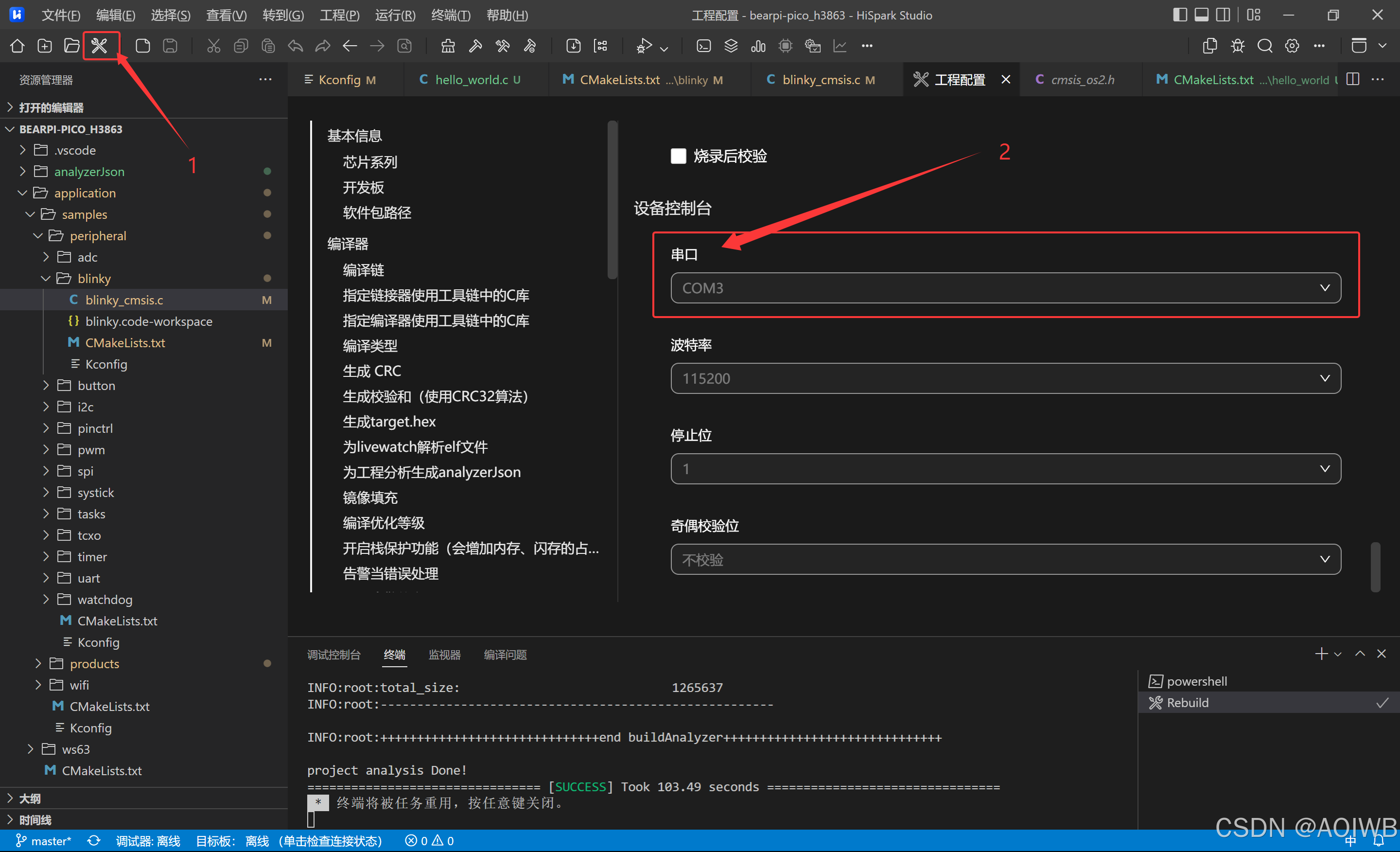This screenshot has width=1400, height=852.
Task: Click the settings outline vertical scrollbar
Action: click(612, 199)
